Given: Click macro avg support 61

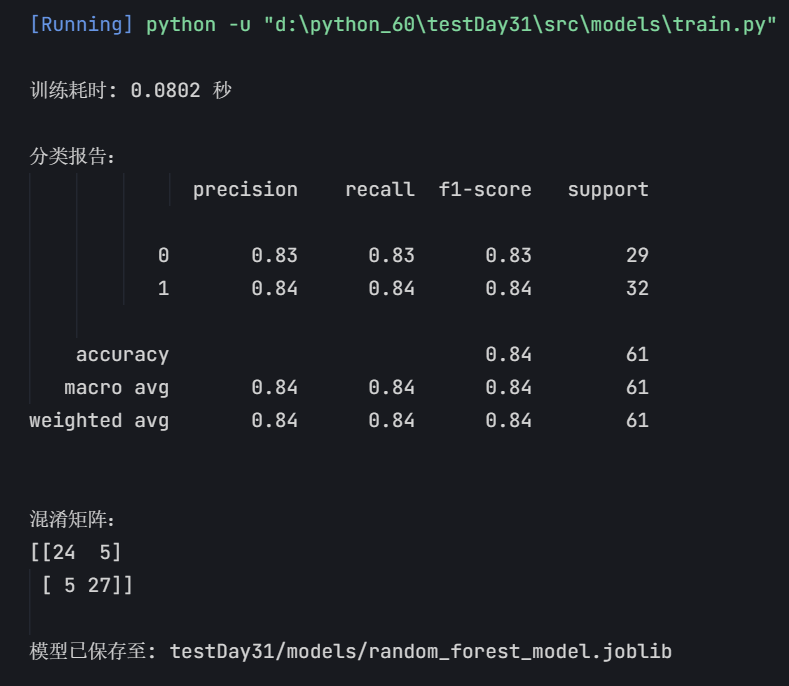Looking at the screenshot, I should 637,388.
